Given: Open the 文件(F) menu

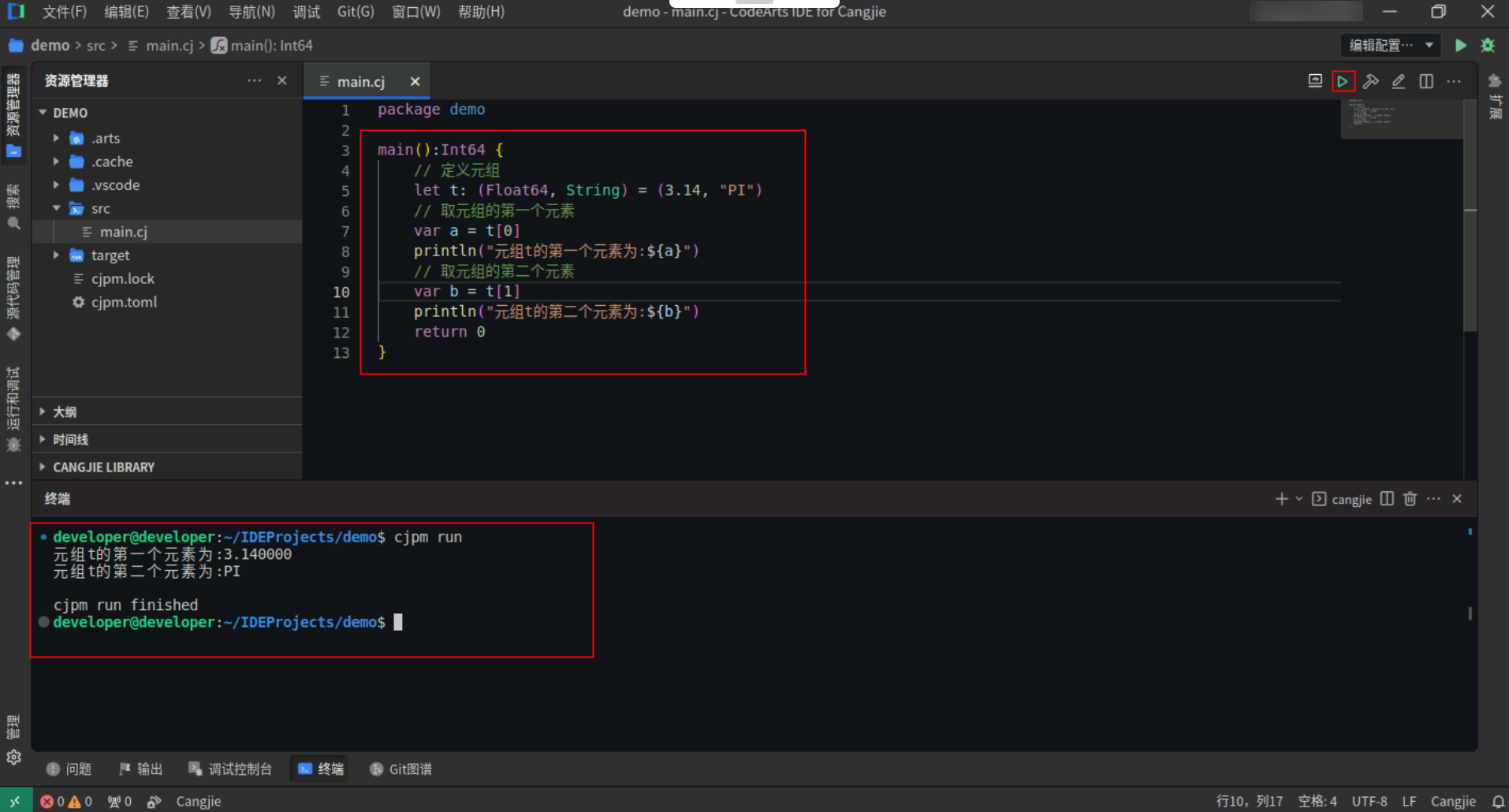Looking at the screenshot, I should (x=64, y=12).
